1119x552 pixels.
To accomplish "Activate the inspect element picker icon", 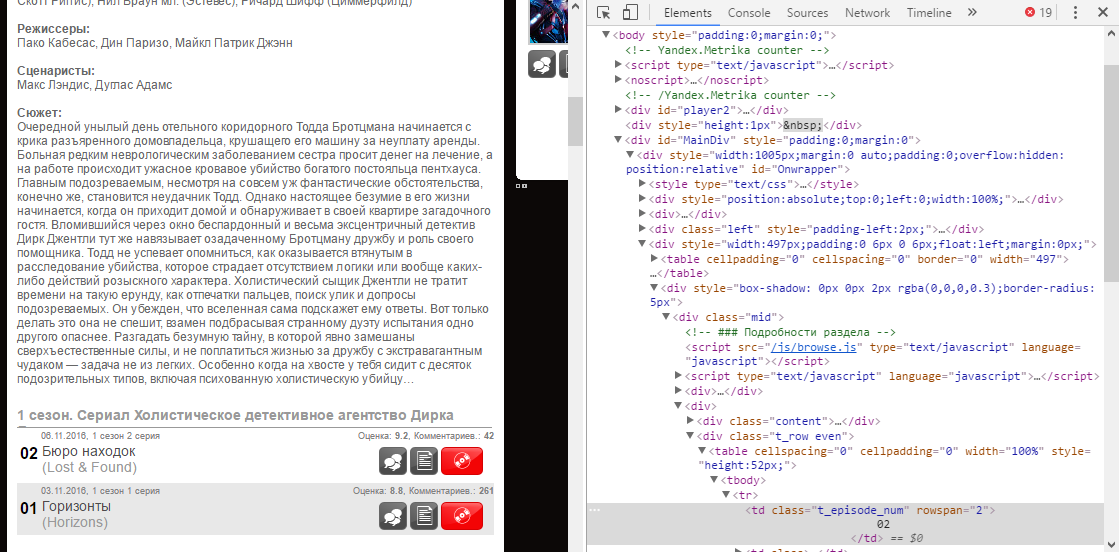I will pyautogui.click(x=604, y=12).
